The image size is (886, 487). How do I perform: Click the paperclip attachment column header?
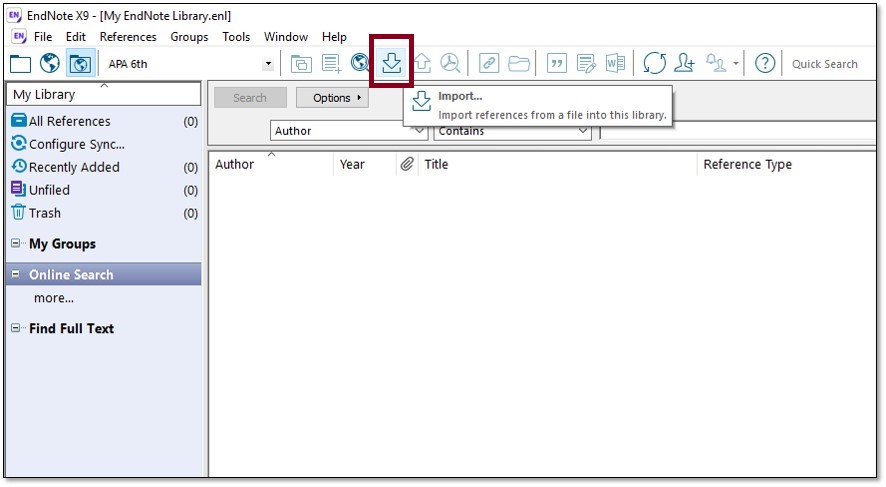coord(407,164)
